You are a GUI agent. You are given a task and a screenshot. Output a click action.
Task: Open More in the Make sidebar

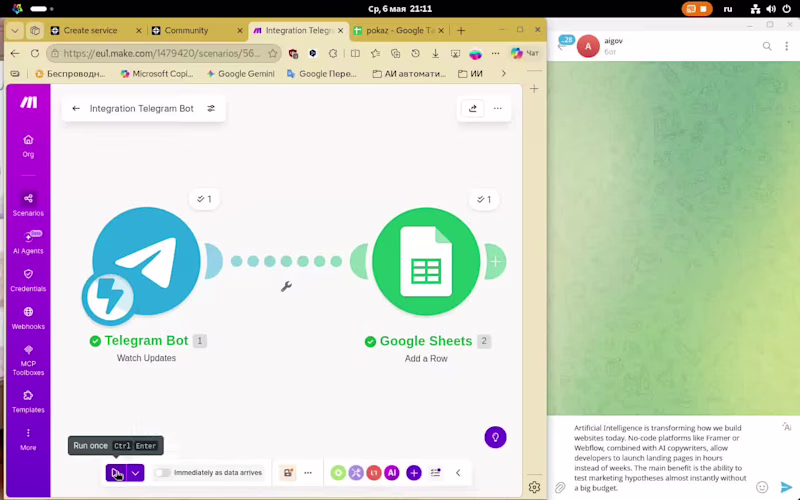pyautogui.click(x=28, y=439)
